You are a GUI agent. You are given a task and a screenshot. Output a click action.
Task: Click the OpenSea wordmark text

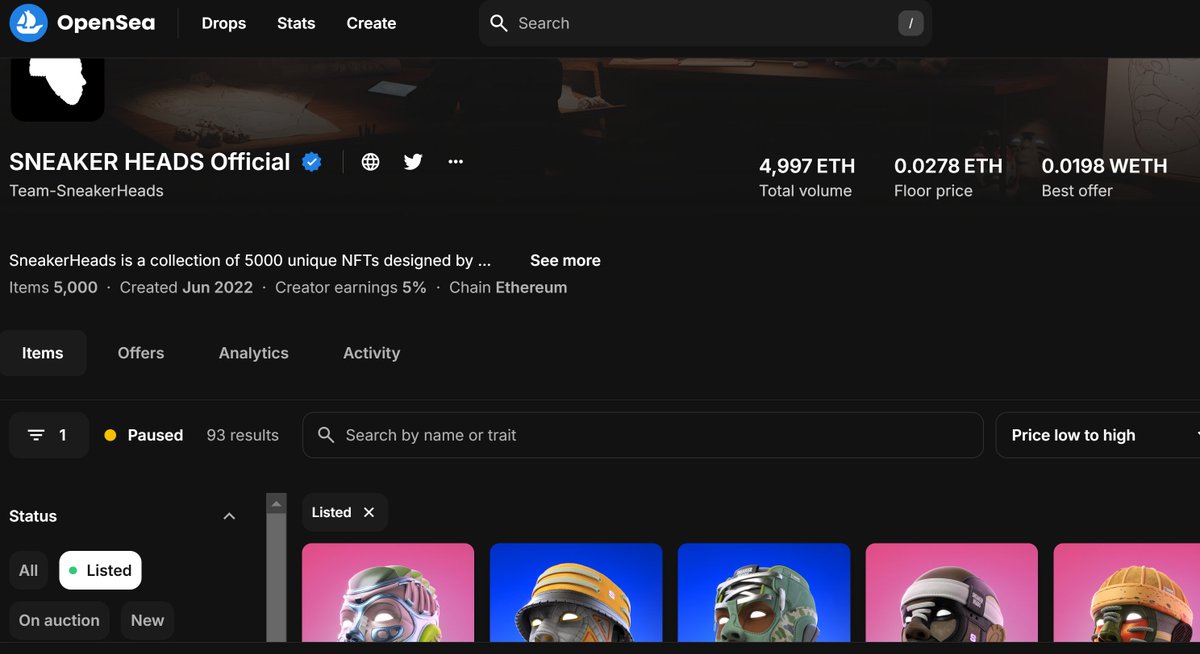coord(106,22)
